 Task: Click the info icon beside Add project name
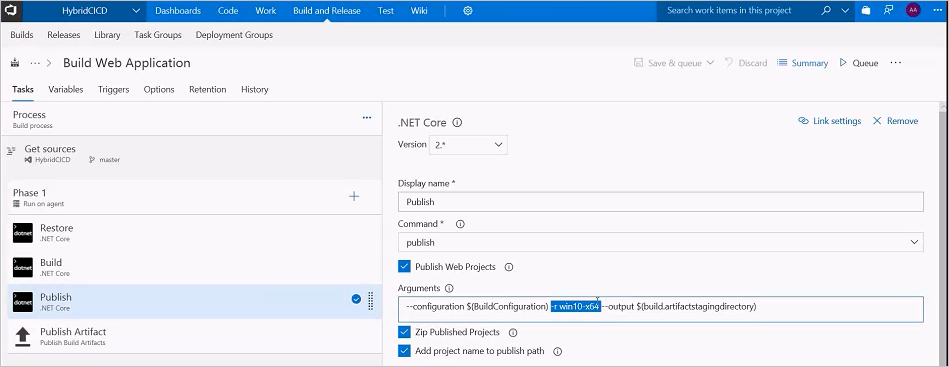tap(557, 351)
